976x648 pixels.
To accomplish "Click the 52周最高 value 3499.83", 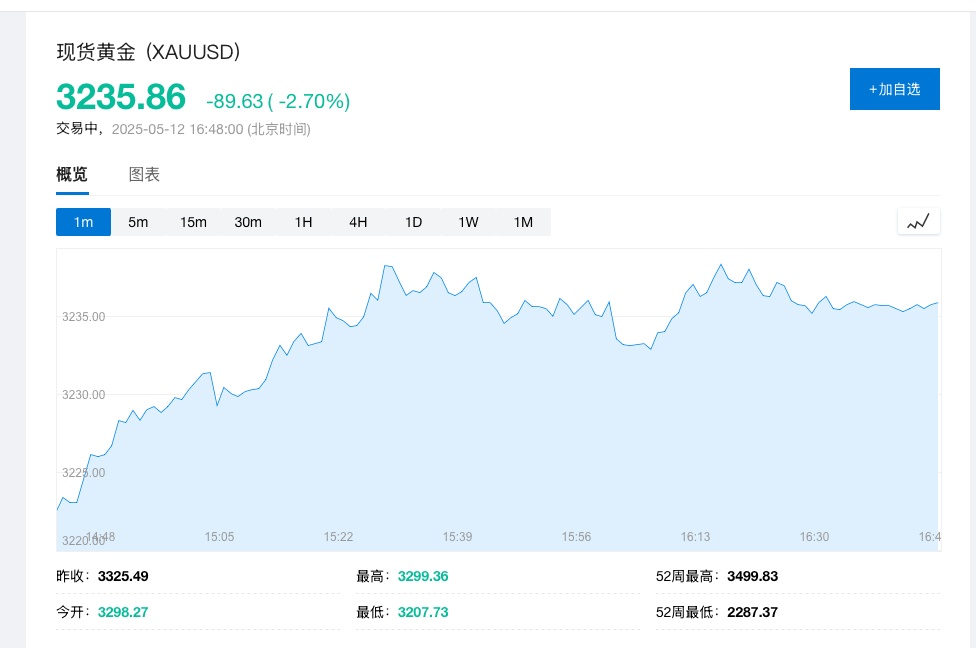I will [752, 576].
